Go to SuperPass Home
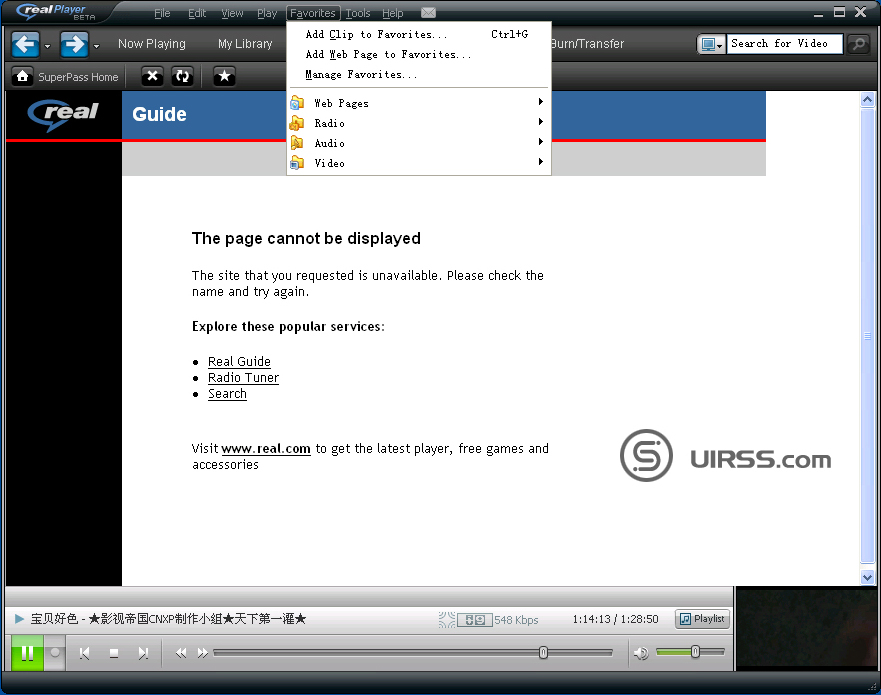 66,77
